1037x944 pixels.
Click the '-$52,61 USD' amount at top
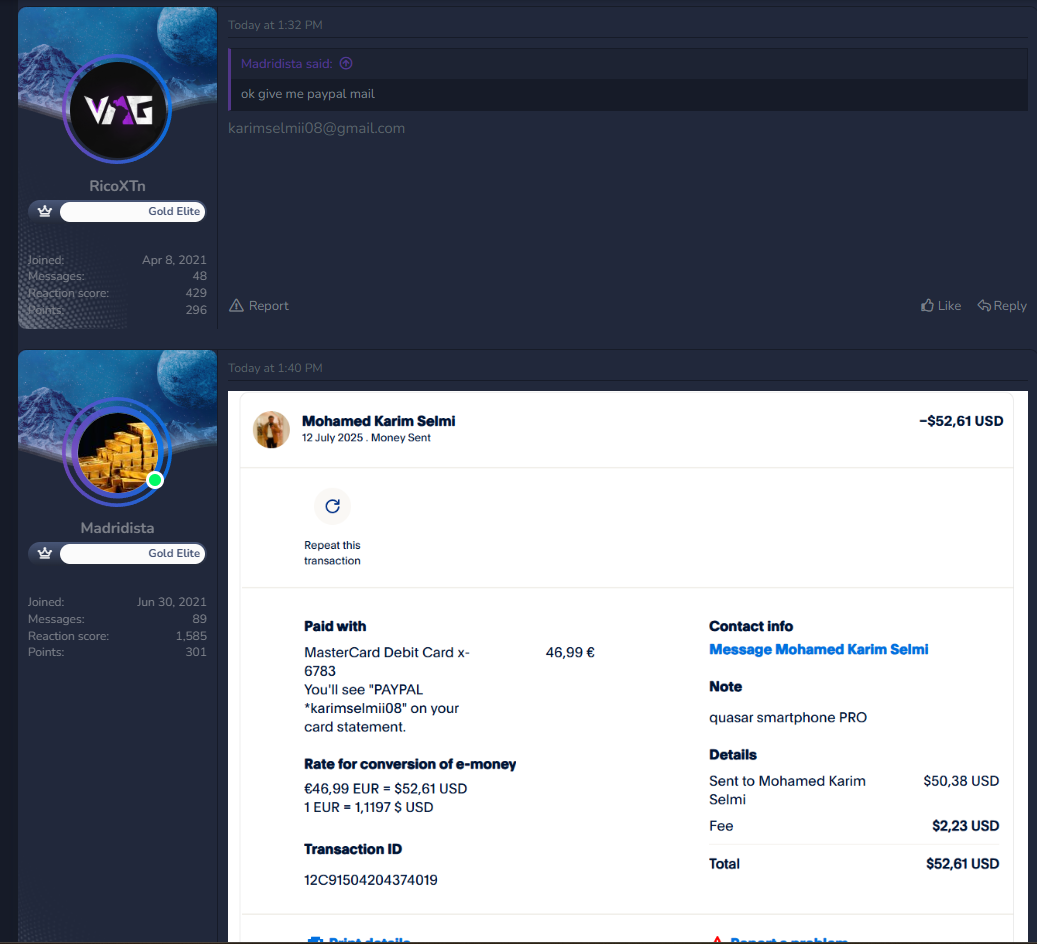961,421
